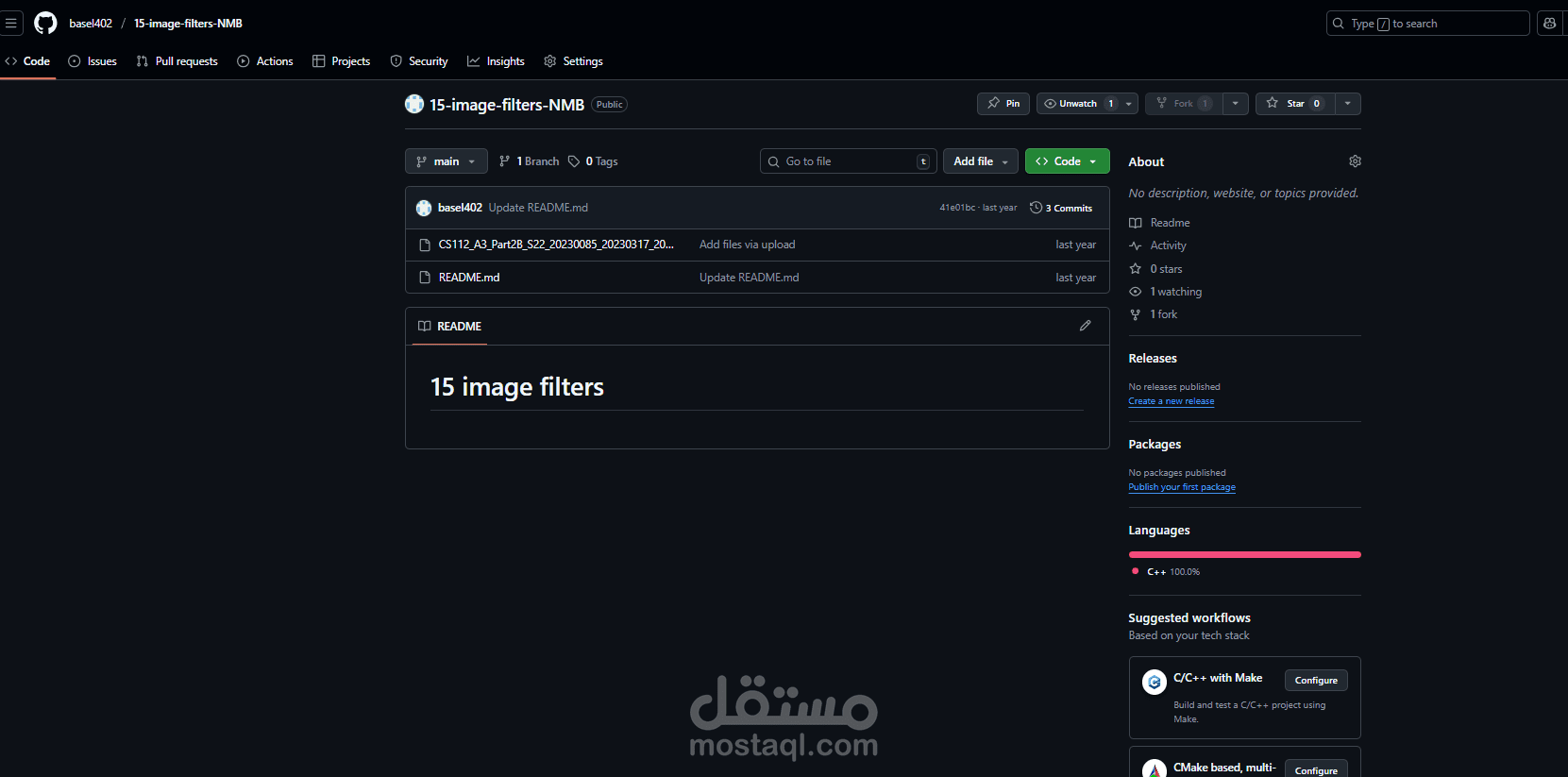
Task: Open the green Code dropdown button
Action: pos(1068,161)
